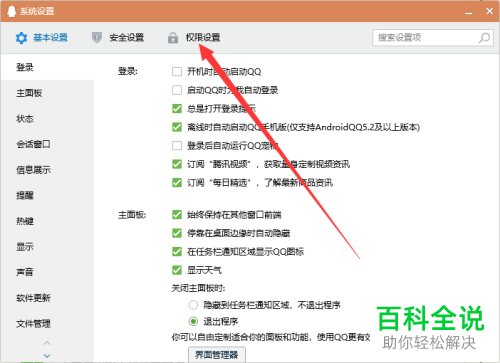
Task: Click the sidebar scroll-up chevron
Action: pyautogui.click(x=47, y=343)
